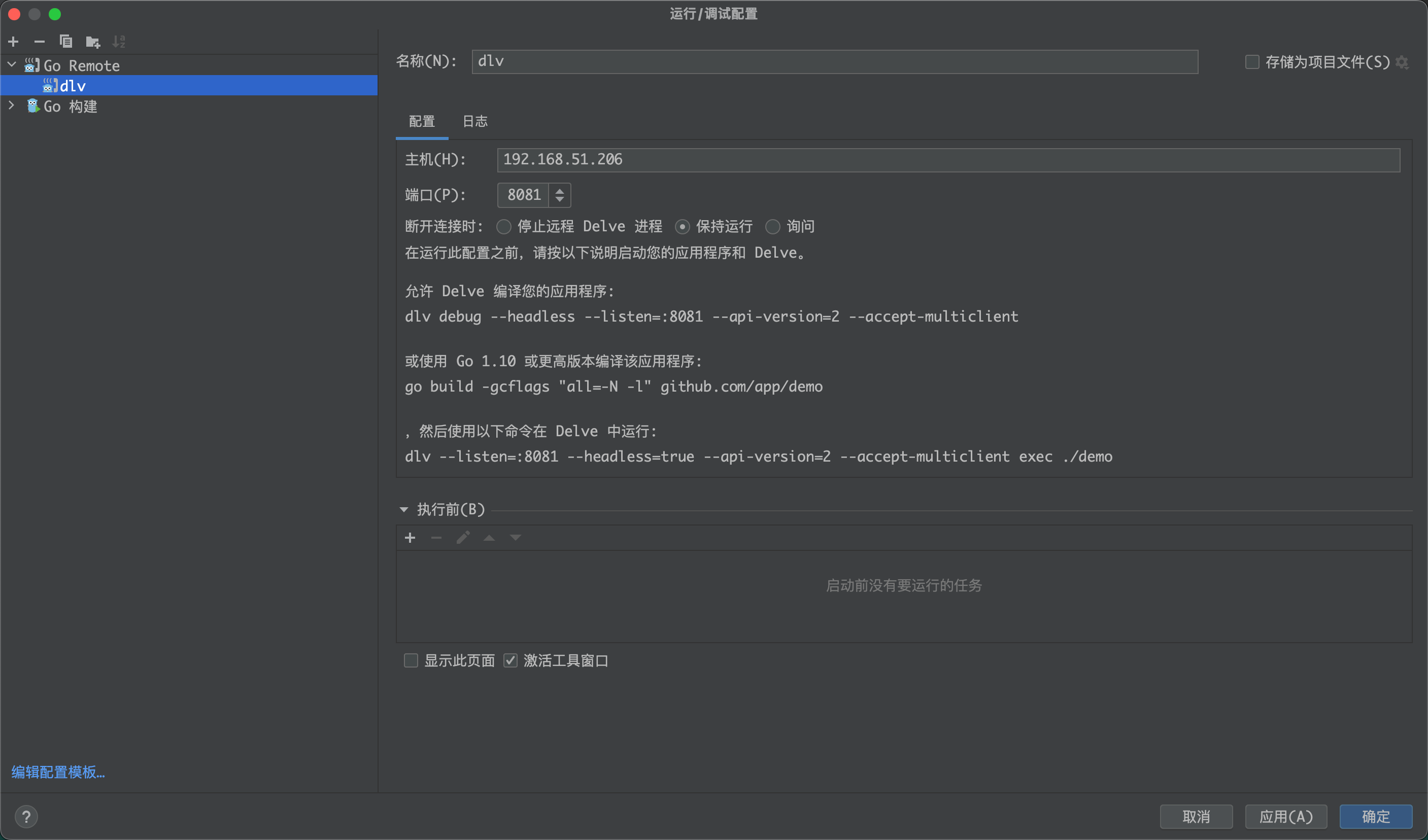
Task: Enable the 存储为项目文件 checkbox
Action: [x=1252, y=62]
